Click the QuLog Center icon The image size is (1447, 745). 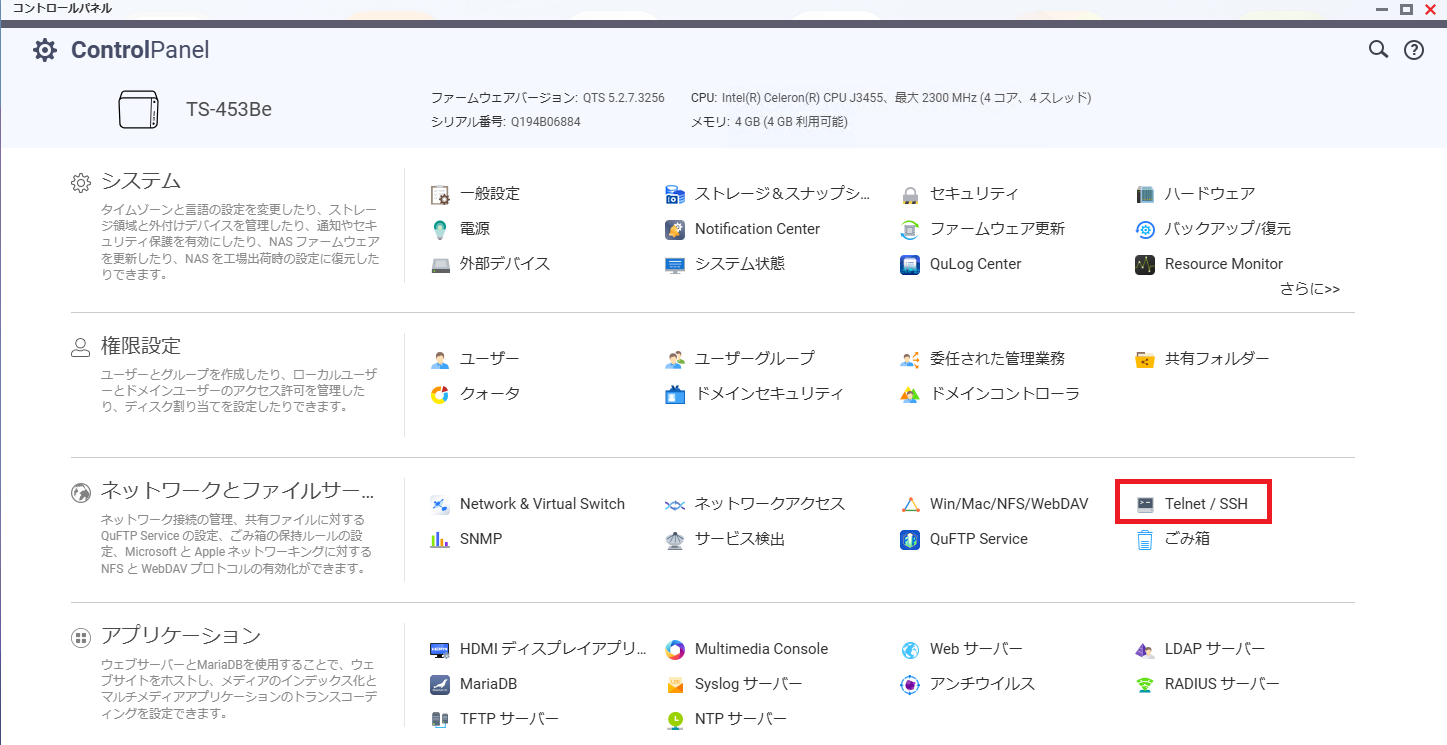[x=910, y=265]
